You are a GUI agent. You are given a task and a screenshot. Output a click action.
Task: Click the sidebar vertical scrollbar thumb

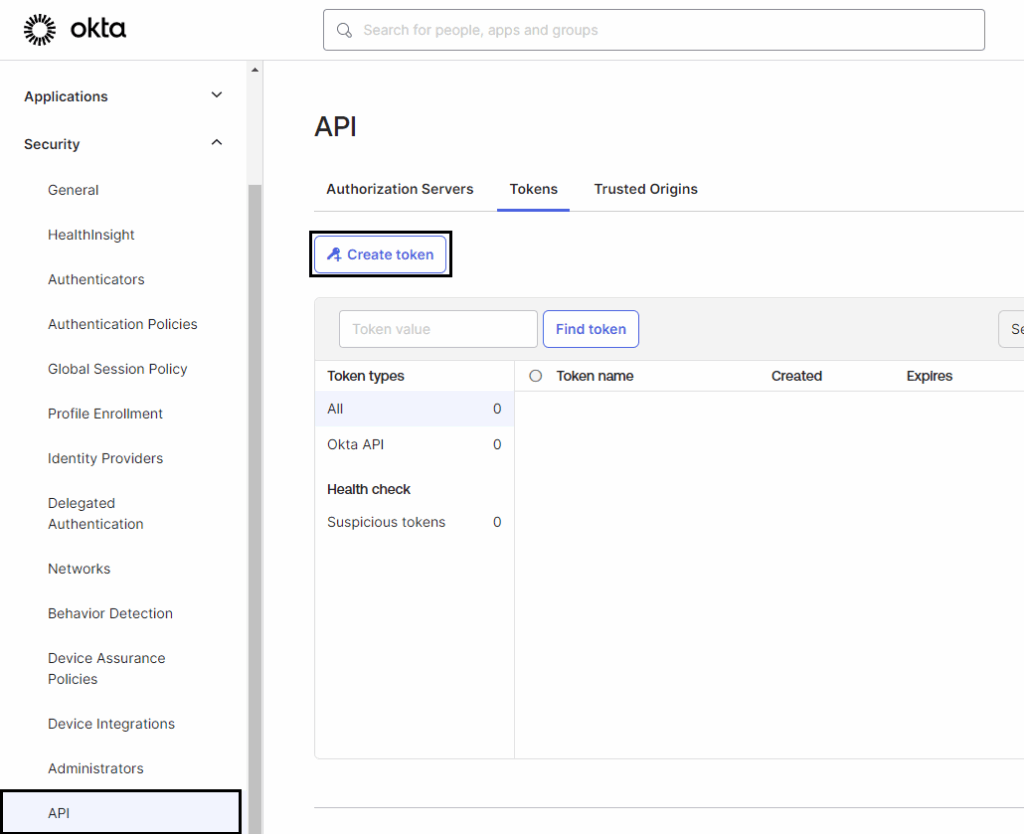pyautogui.click(x=255, y=509)
